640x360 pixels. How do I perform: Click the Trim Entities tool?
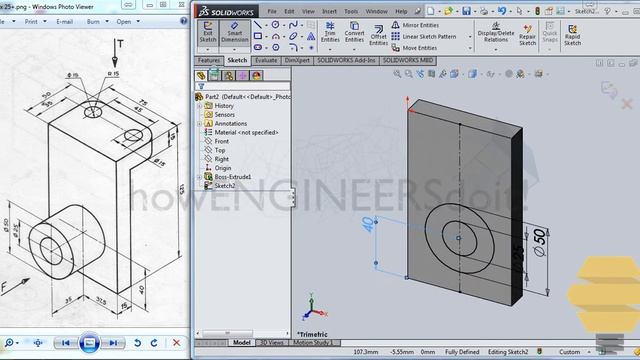(330, 32)
